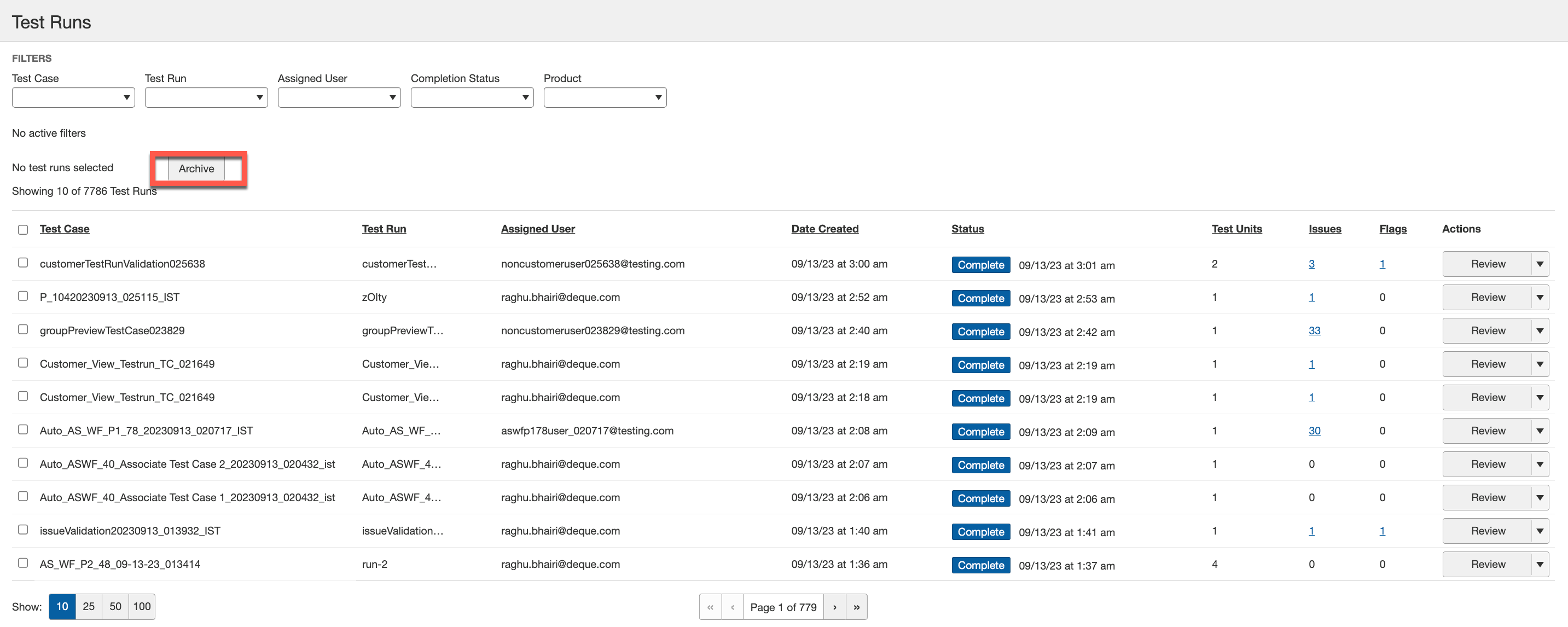This screenshot has width=1568, height=627.
Task: Open Review action arrow for customerTestRunValidation025638
Action: 1540,264
